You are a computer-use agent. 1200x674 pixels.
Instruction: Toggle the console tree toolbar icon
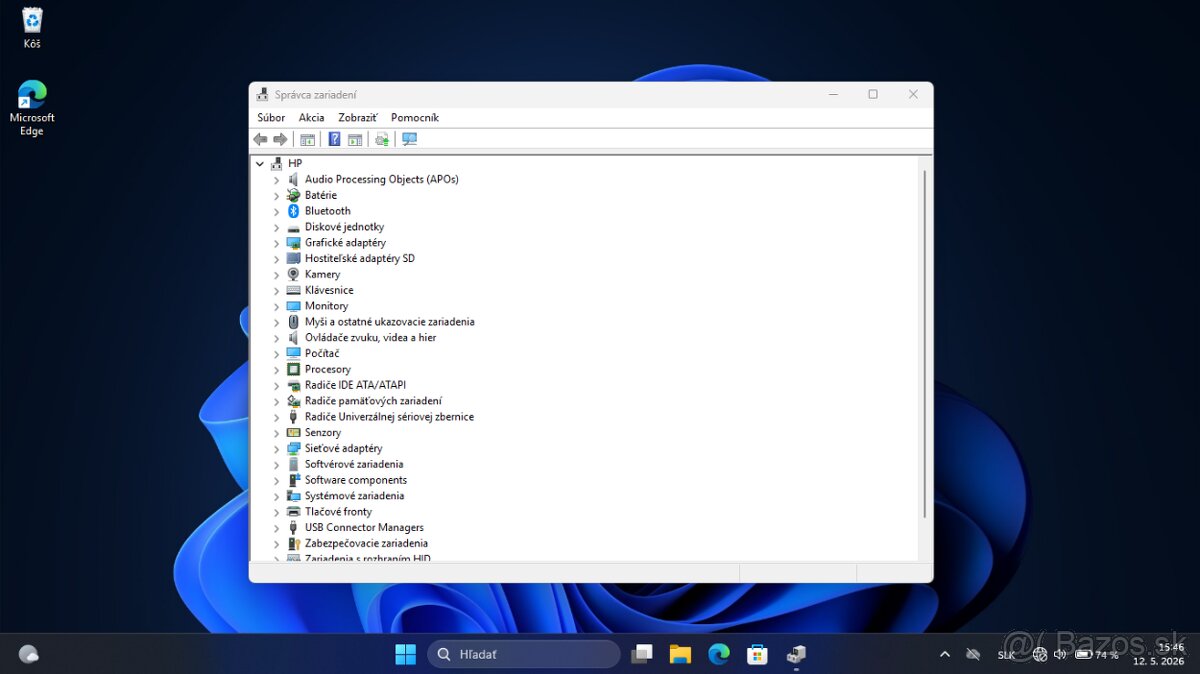307,139
